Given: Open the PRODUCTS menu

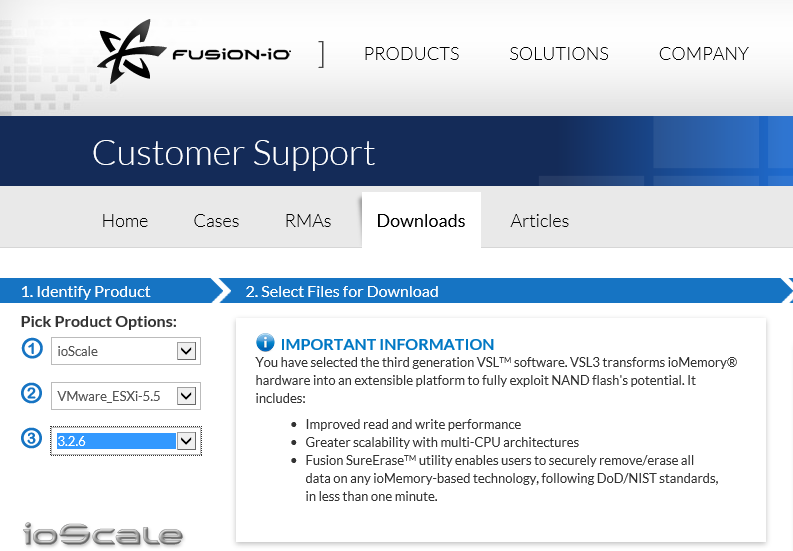Looking at the screenshot, I should click(412, 54).
